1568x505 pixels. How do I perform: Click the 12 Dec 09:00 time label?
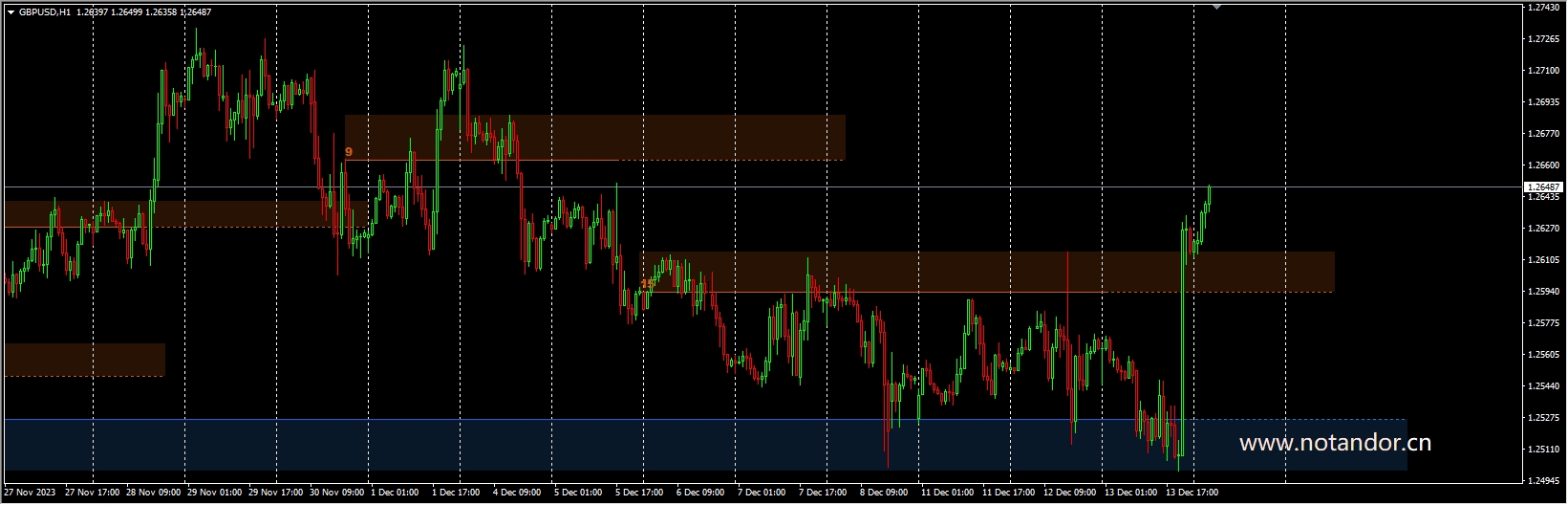pos(1071,494)
